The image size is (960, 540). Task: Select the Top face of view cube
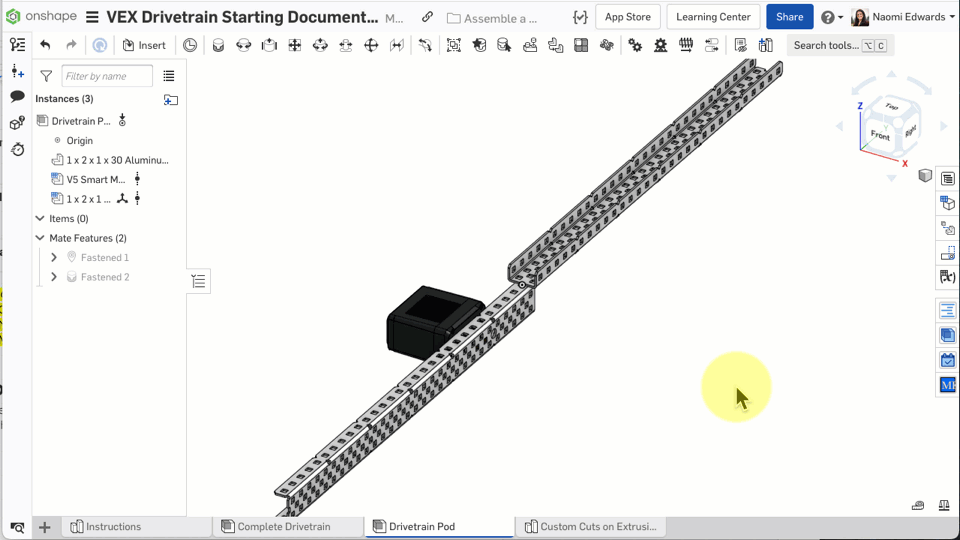(891, 107)
